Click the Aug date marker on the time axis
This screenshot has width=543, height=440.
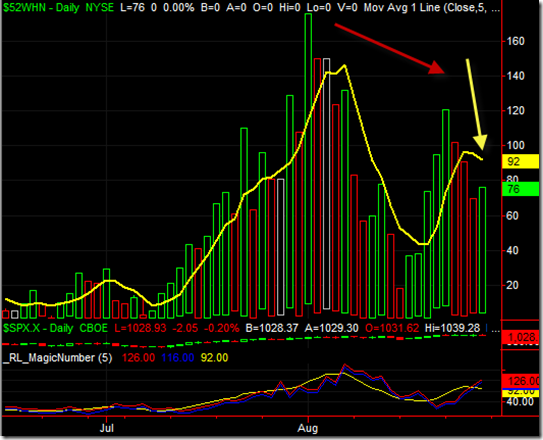coord(308,428)
